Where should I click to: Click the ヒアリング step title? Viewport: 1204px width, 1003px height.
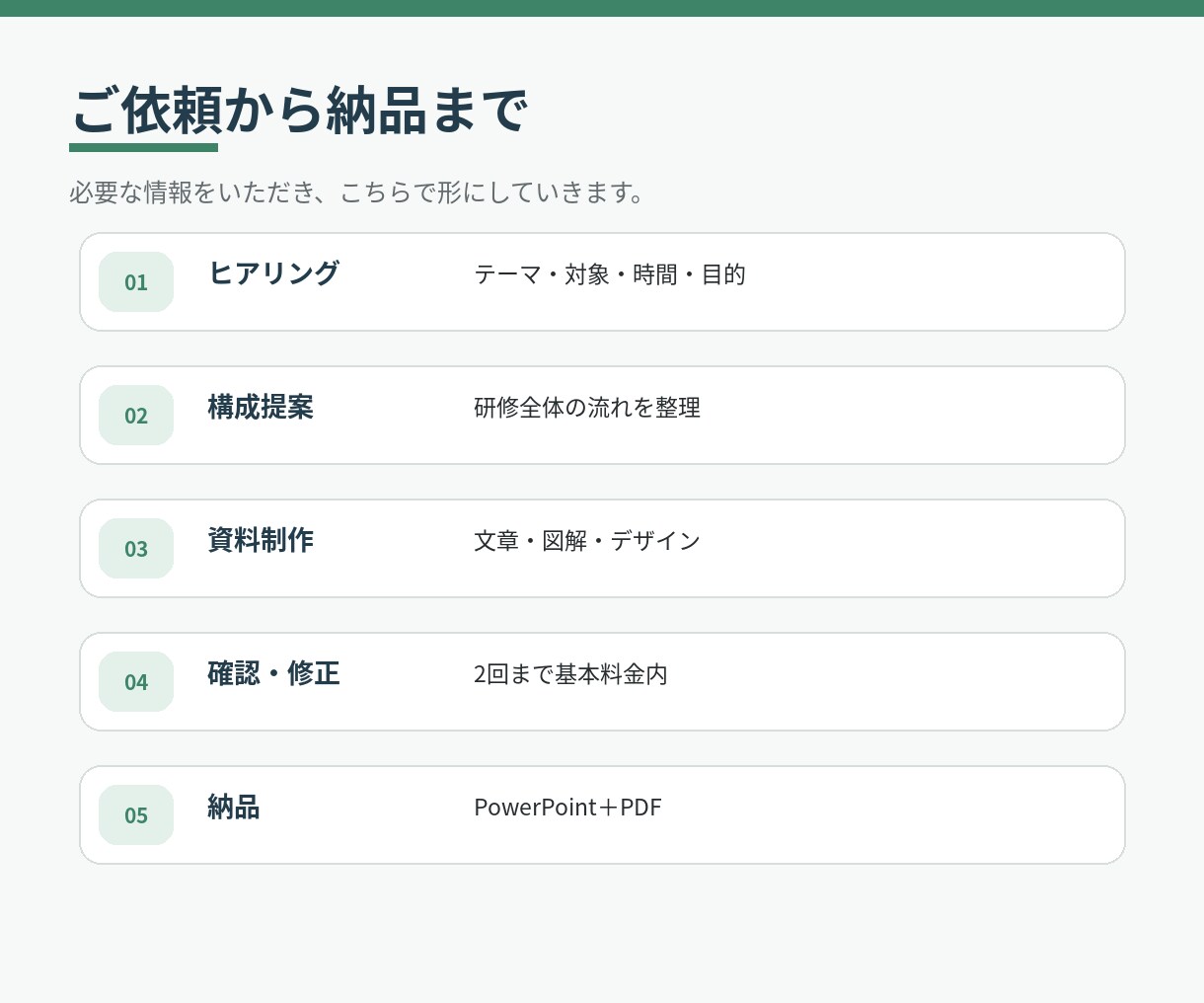tap(273, 272)
